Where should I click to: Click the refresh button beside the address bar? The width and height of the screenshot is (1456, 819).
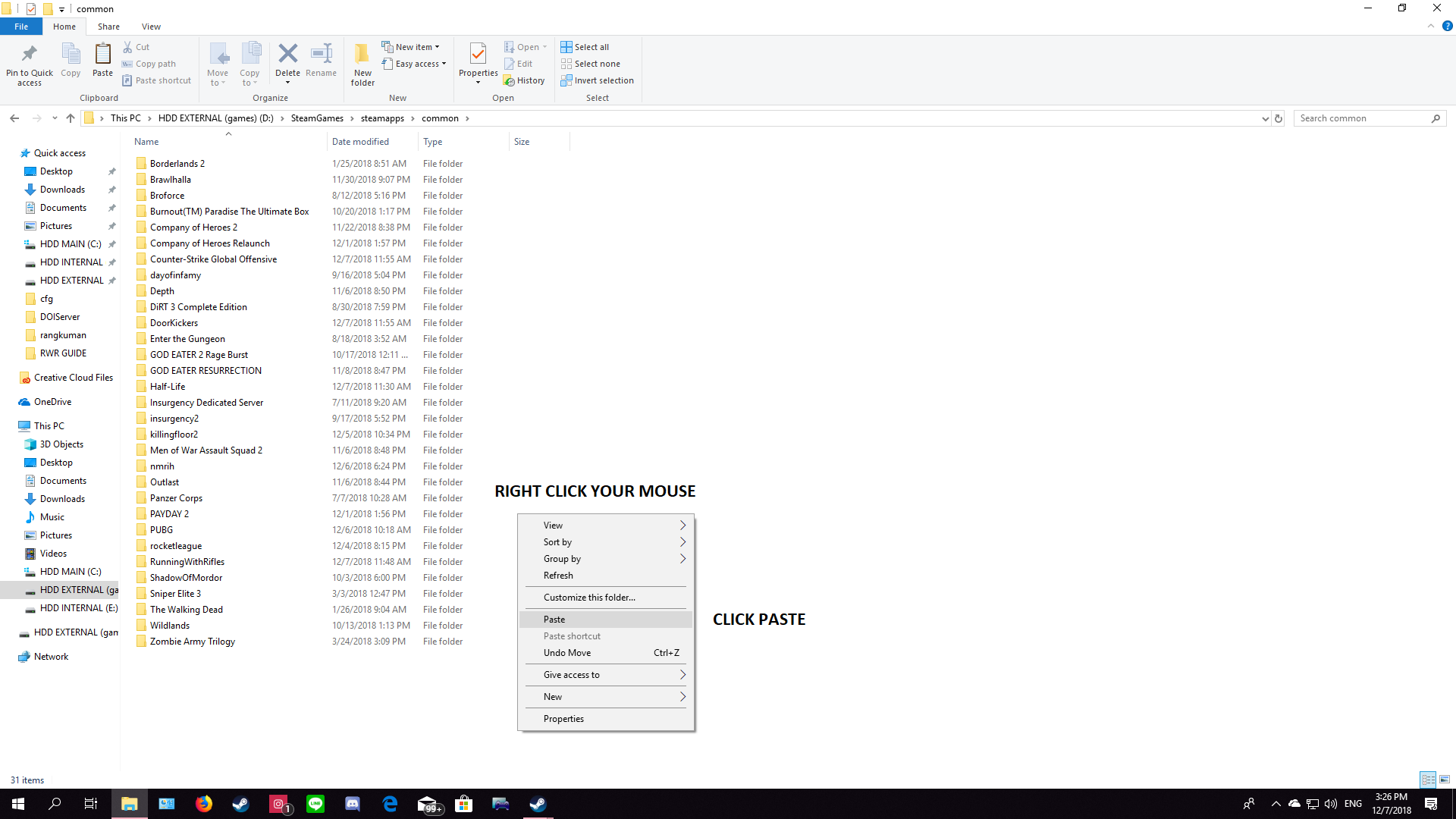point(1279,118)
